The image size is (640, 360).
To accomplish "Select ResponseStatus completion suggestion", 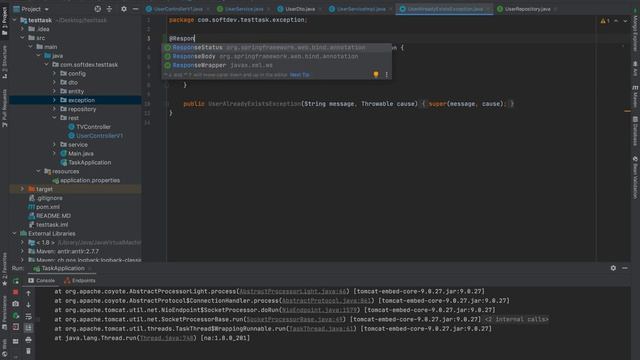I will (277, 47).
